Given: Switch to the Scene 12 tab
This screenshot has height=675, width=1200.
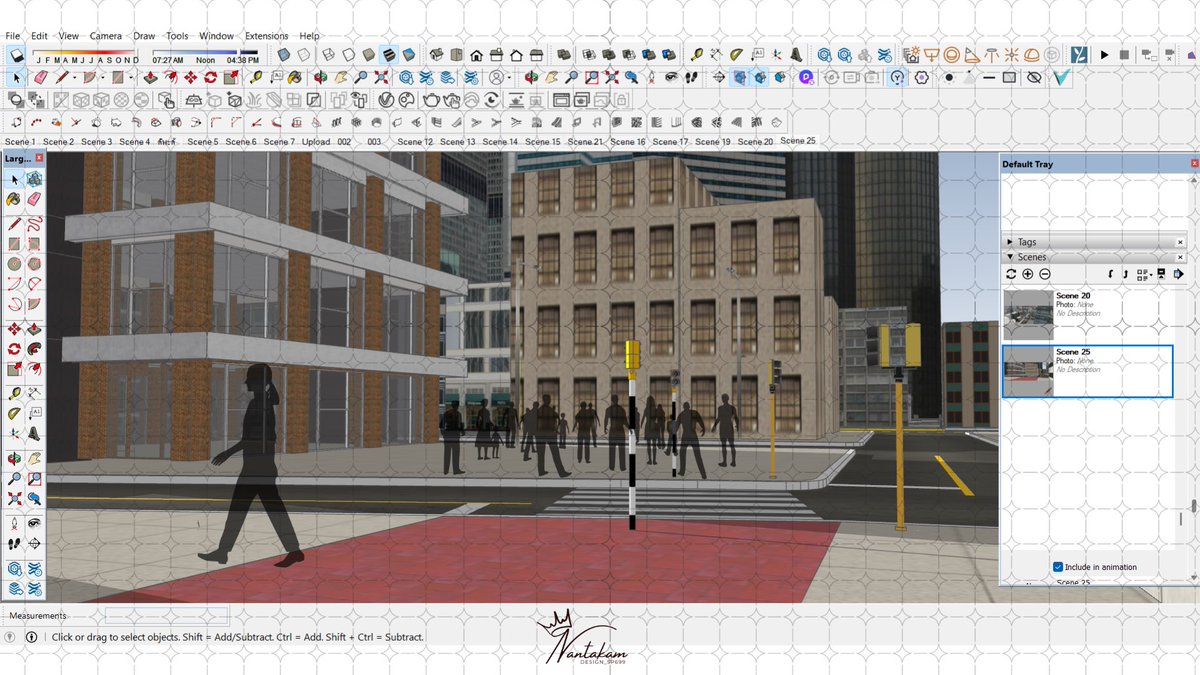Looking at the screenshot, I should tap(415, 141).
